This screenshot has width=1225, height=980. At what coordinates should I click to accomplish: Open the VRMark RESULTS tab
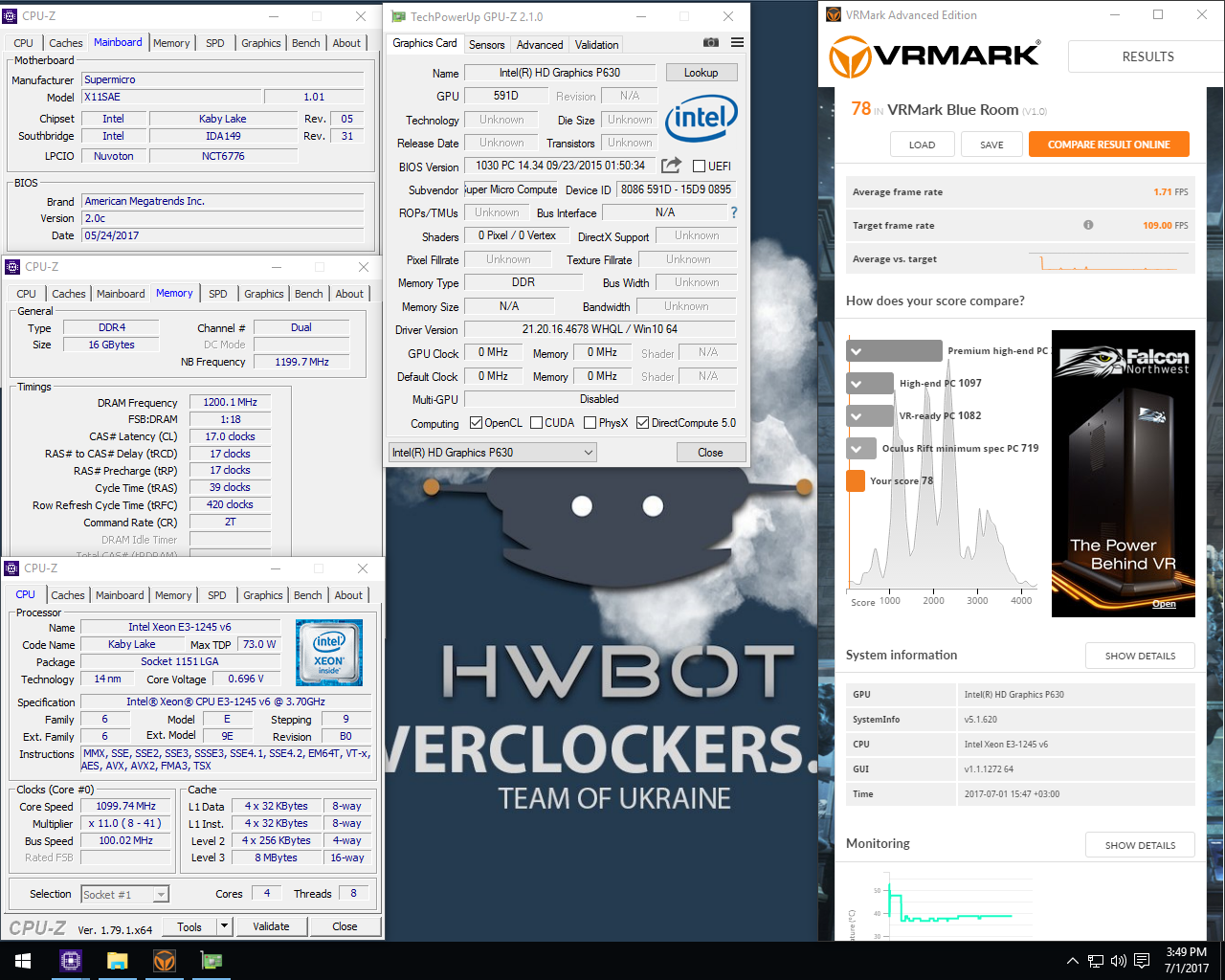pos(1147,56)
